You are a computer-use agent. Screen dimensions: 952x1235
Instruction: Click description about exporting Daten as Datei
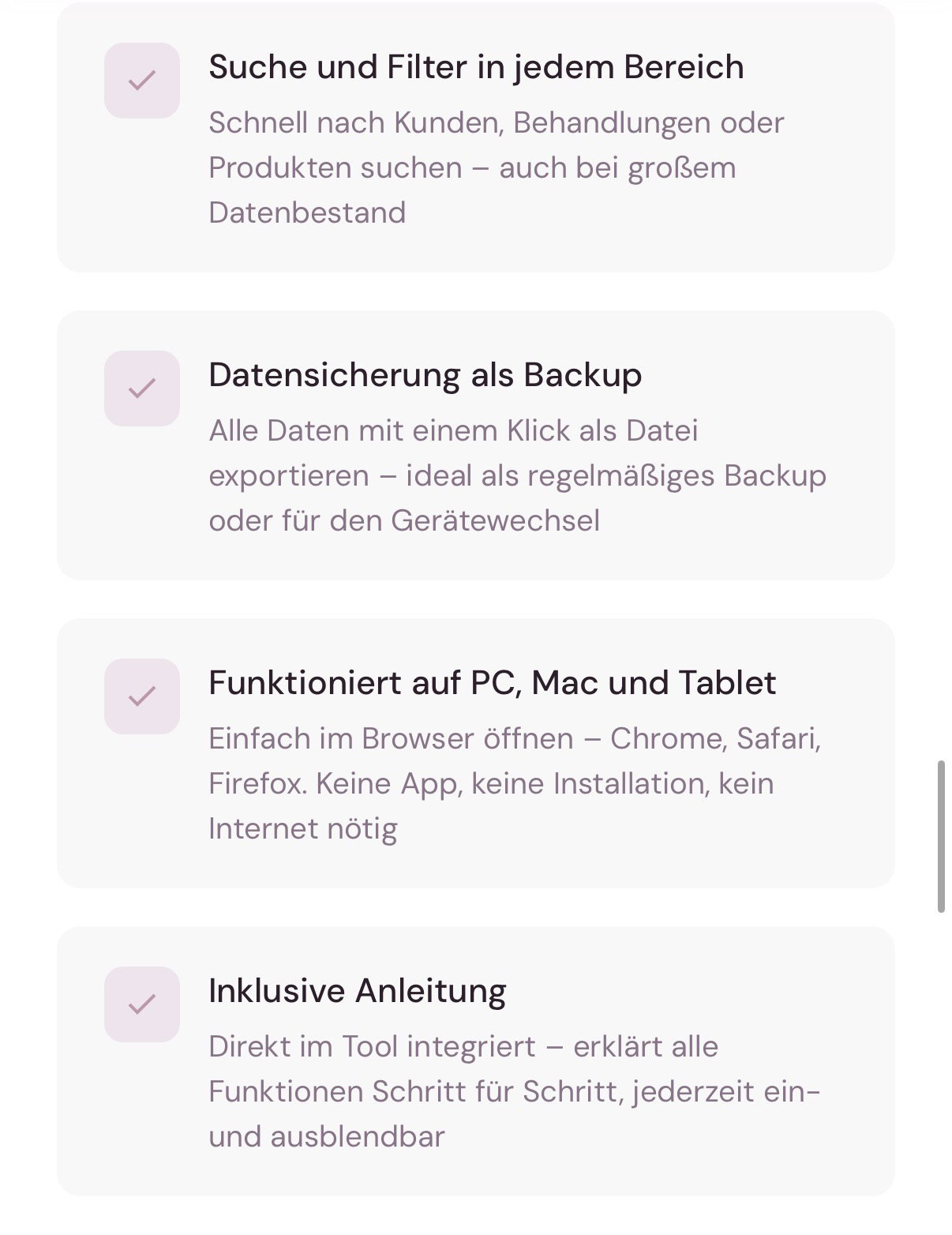click(x=517, y=475)
